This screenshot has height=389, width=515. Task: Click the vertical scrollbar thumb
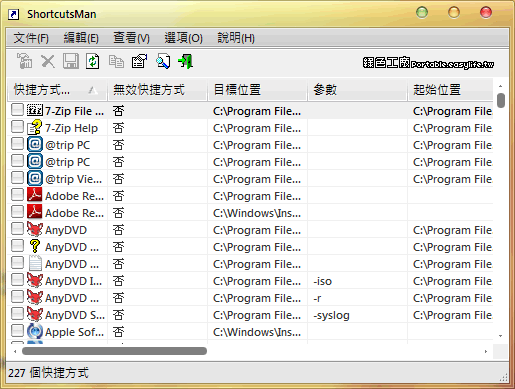click(x=501, y=100)
